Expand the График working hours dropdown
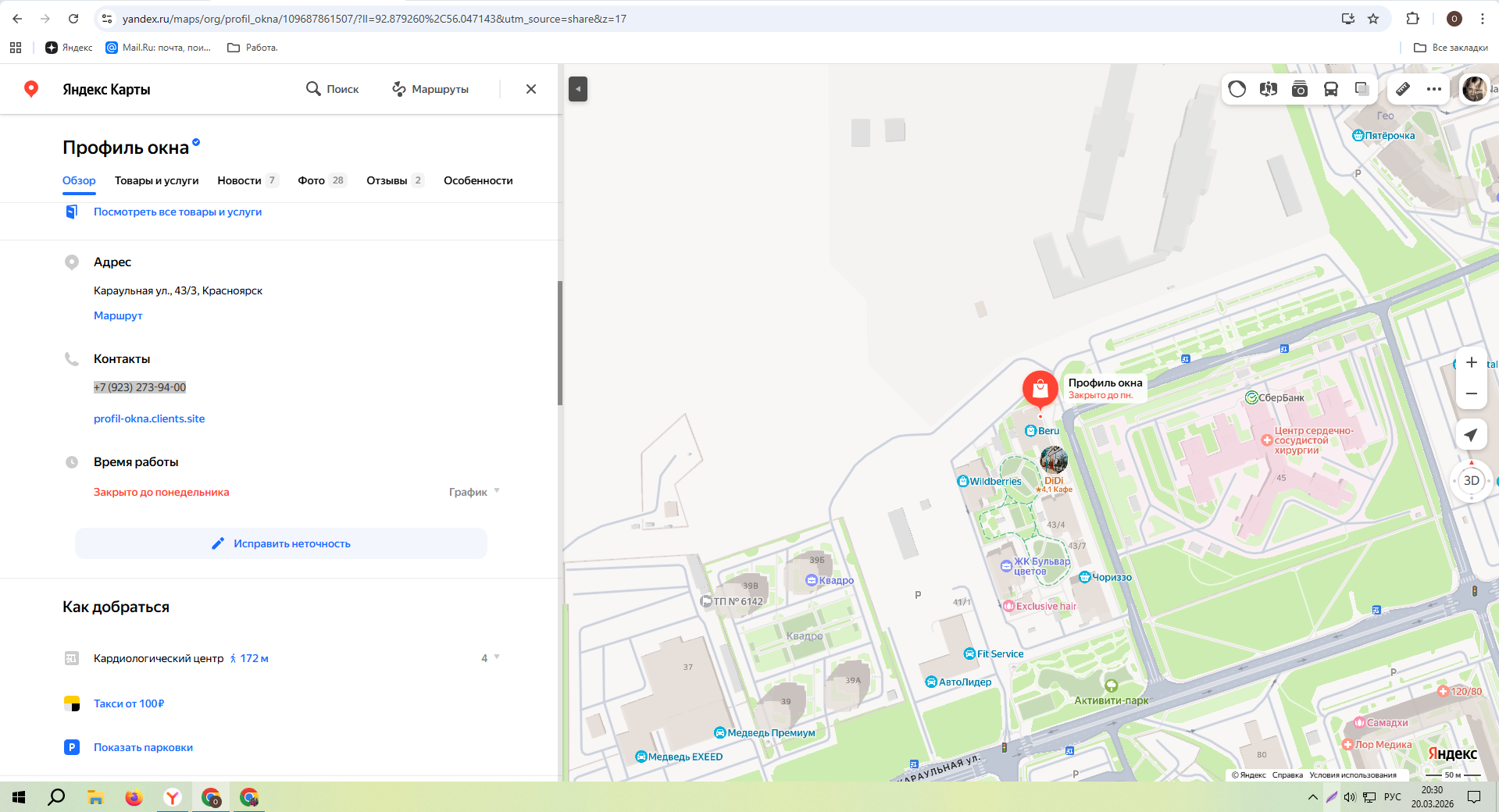The height and width of the screenshot is (812, 1499). (474, 492)
